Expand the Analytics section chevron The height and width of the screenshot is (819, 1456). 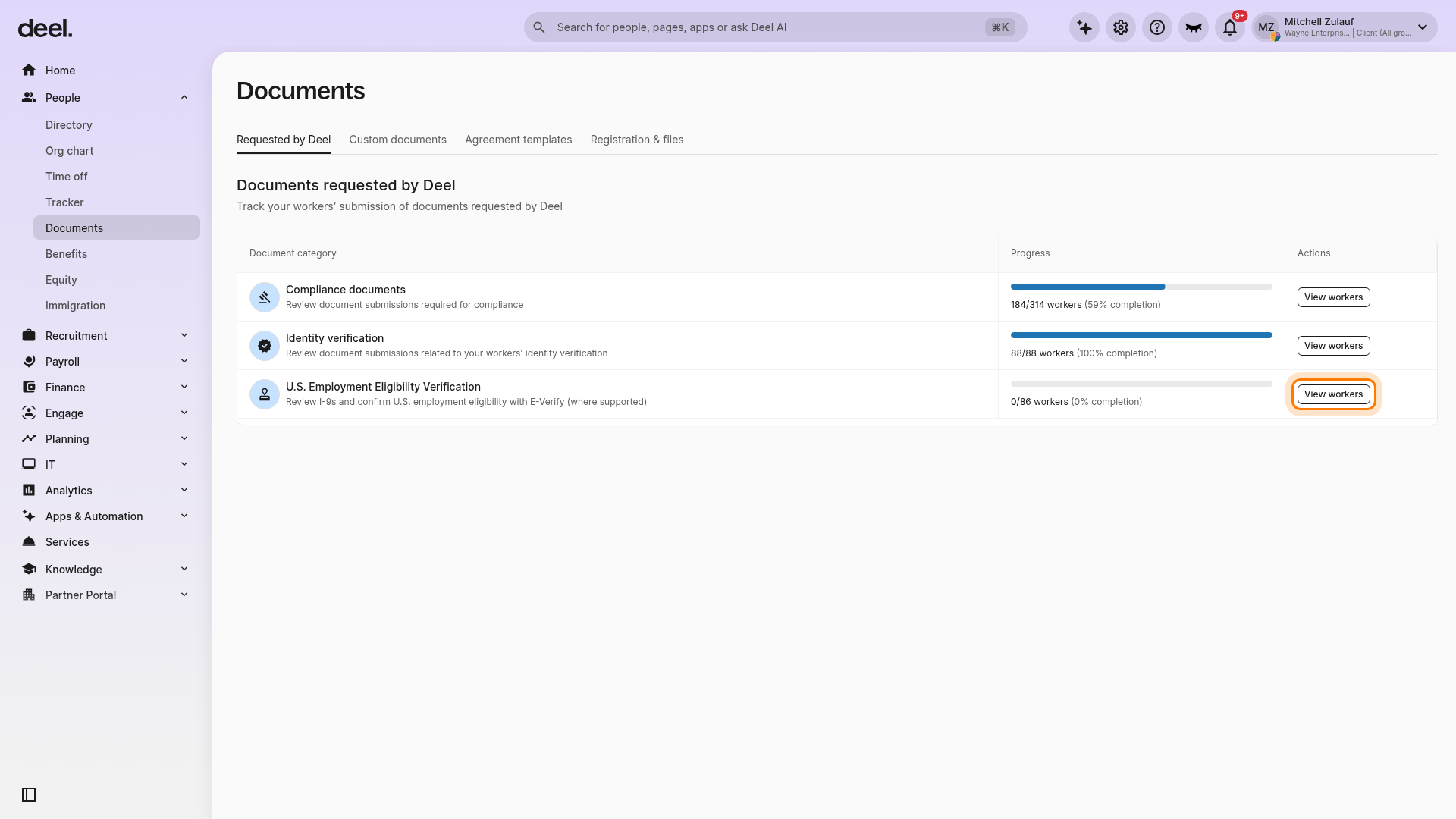pos(184,490)
